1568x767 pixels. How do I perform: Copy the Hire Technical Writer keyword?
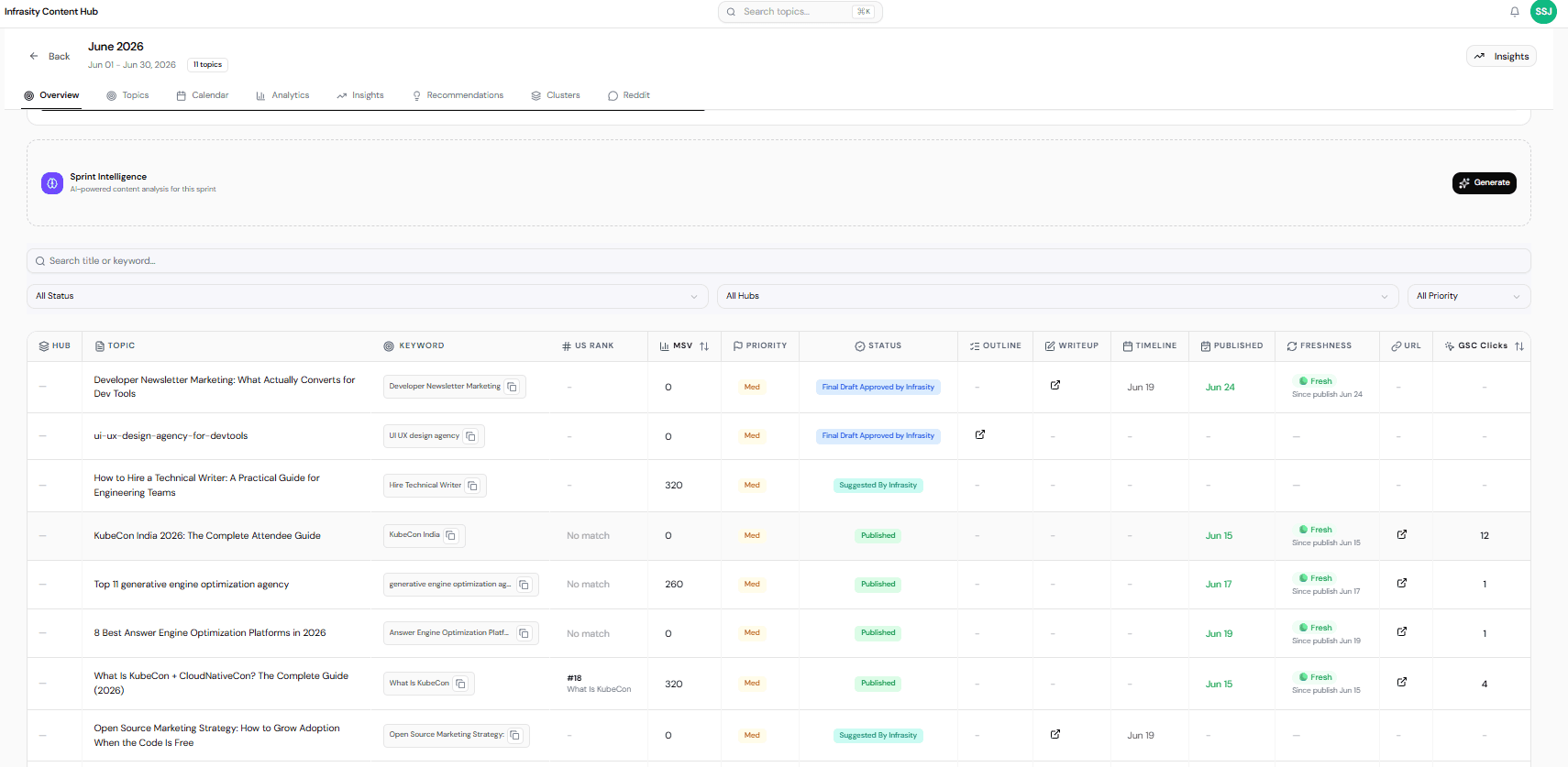473,486
